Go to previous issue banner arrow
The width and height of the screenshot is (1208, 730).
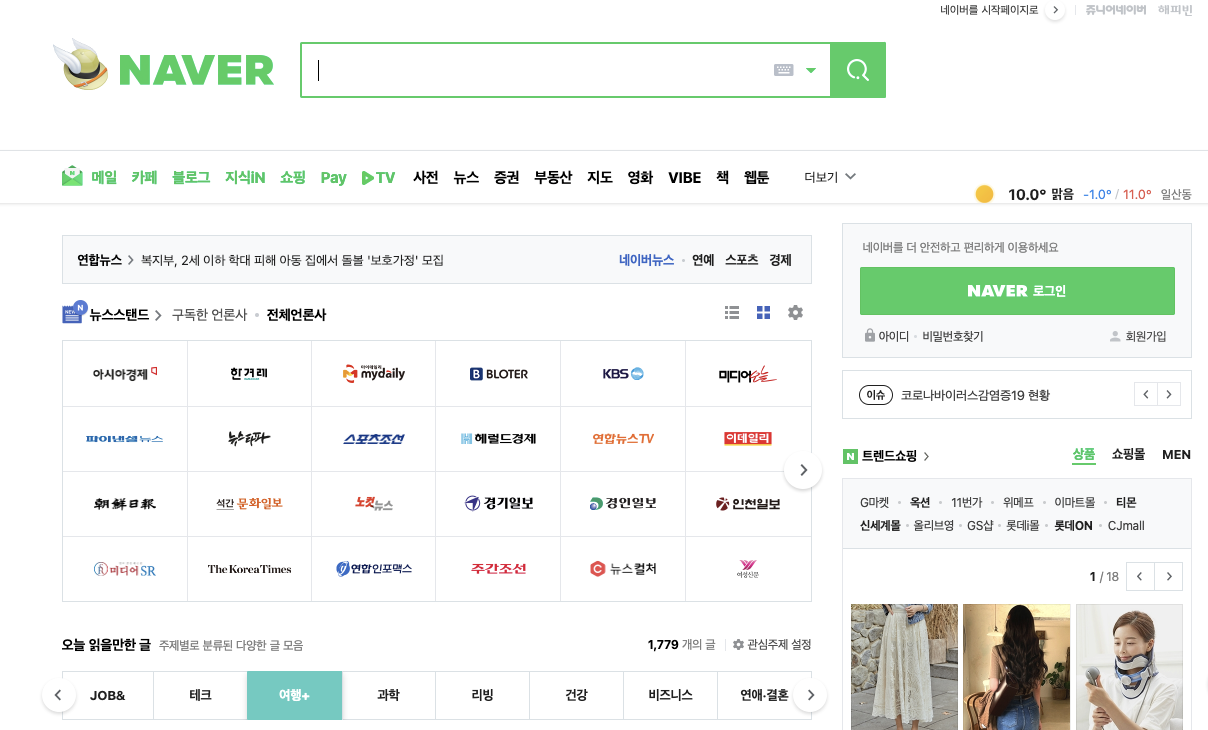(1146, 394)
